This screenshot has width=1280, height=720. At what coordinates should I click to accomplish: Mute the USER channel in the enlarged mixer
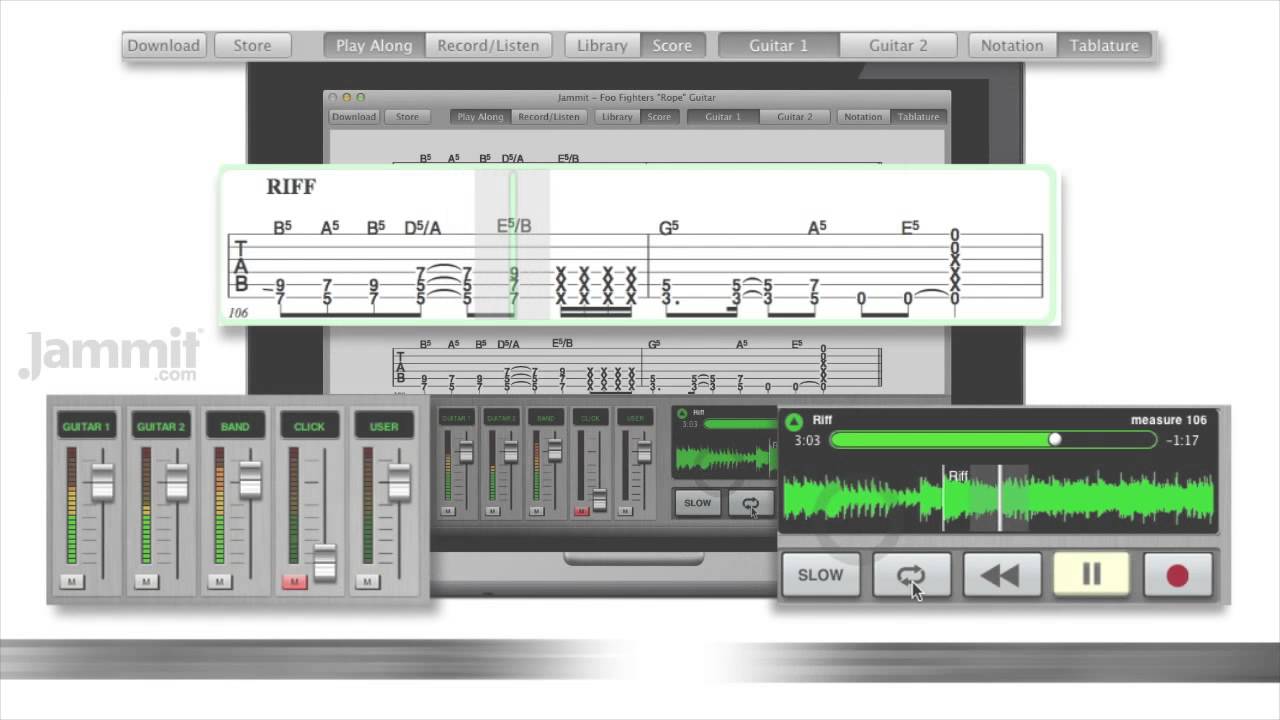pyautogui.click(x=368, y=581)
